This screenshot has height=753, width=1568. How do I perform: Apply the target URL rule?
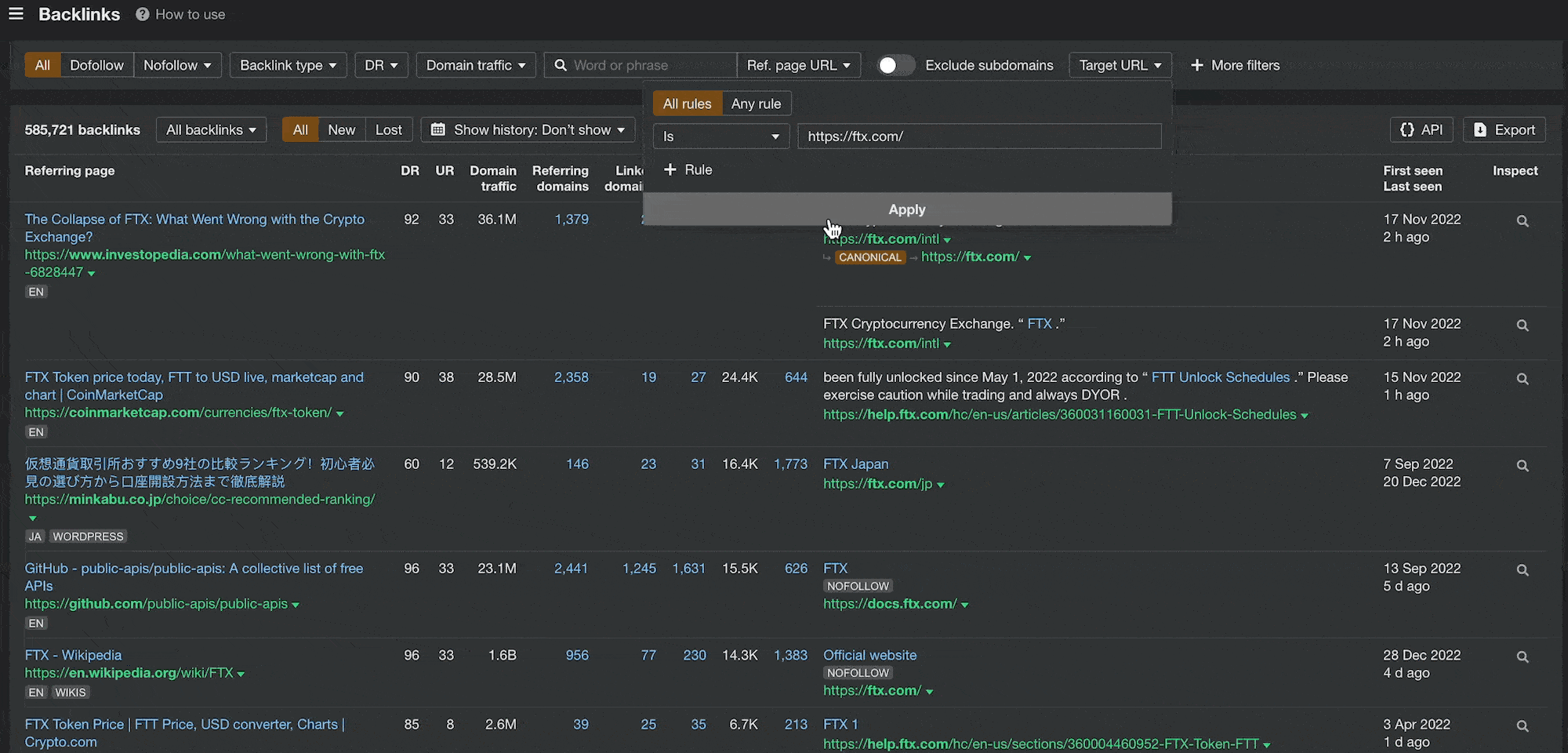[907, 209]
